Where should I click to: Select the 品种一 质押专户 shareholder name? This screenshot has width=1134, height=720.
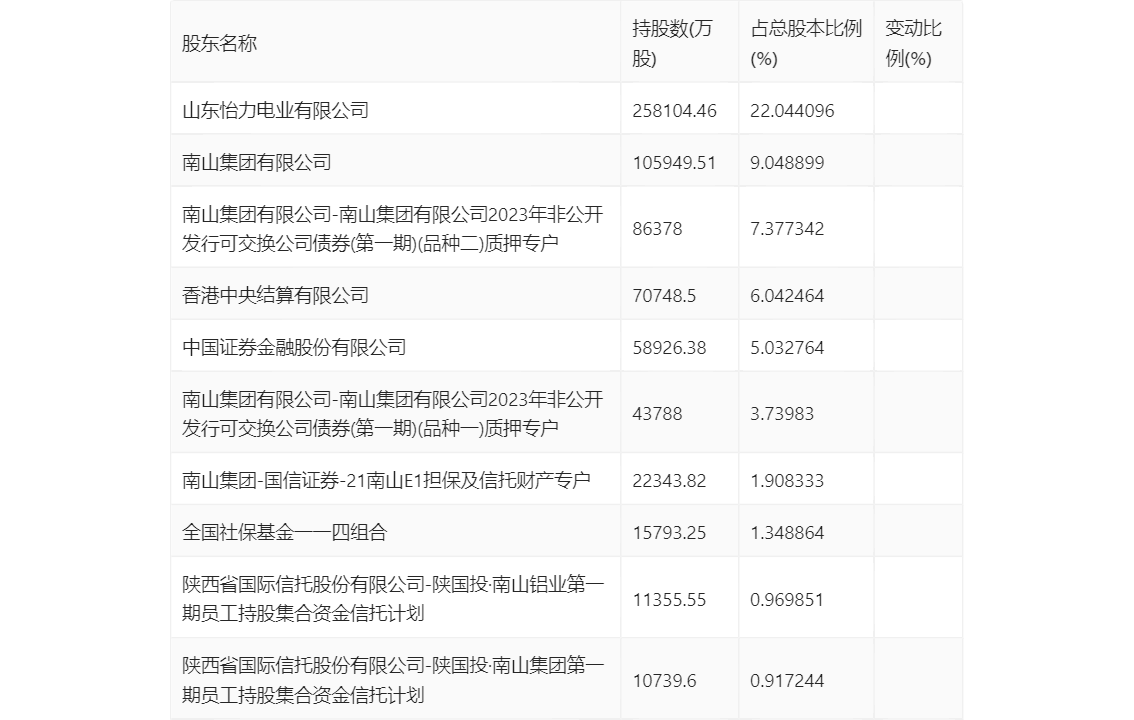coord(393,413)
